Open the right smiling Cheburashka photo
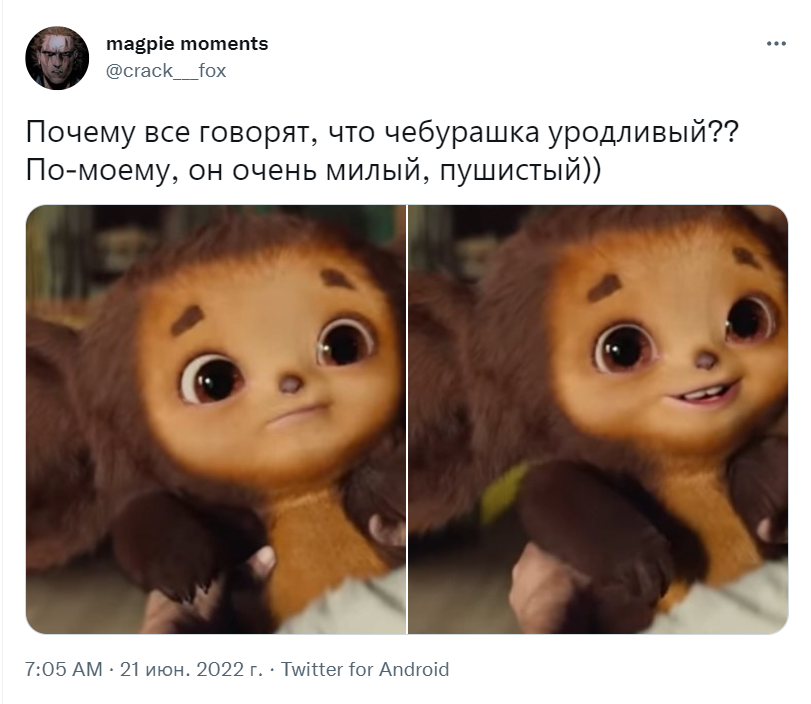 (598, 420)
